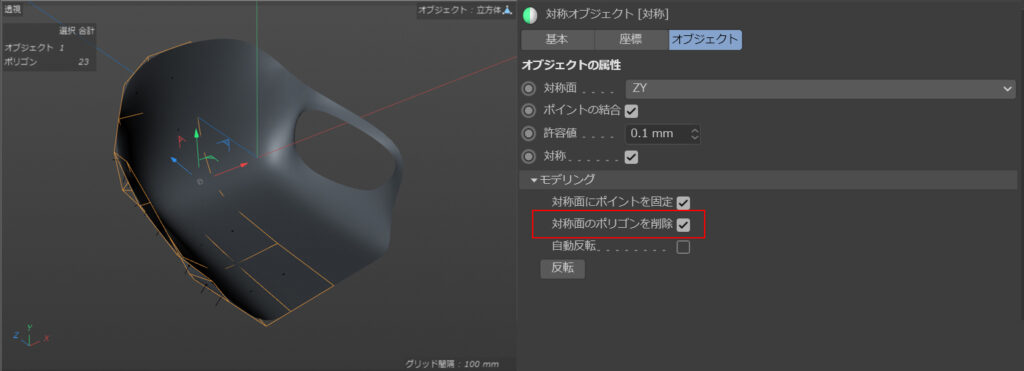
Task: Switch to the 基本 tab
Action: [x=557, y=39]
